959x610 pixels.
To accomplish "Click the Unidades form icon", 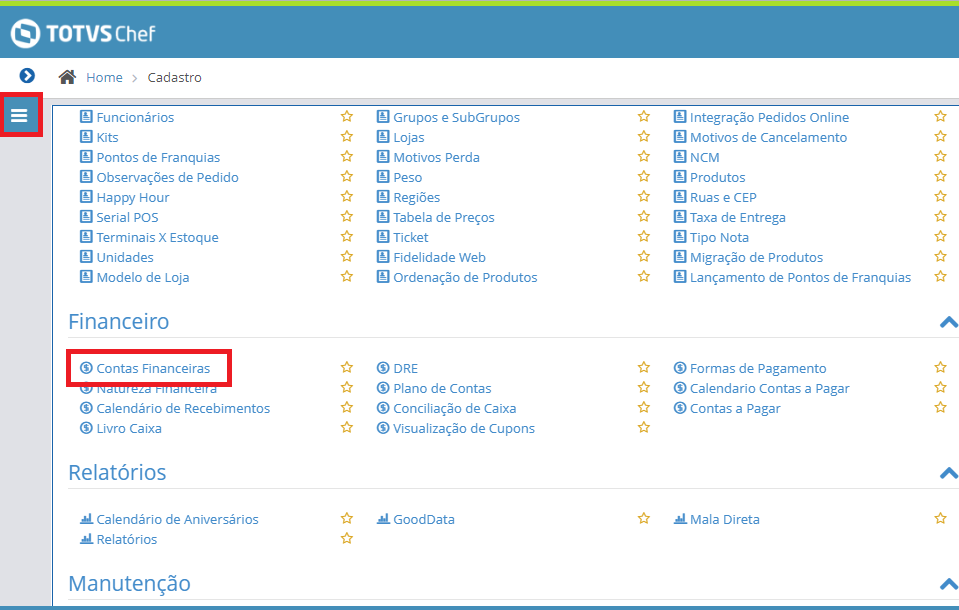I will (86, 256).
